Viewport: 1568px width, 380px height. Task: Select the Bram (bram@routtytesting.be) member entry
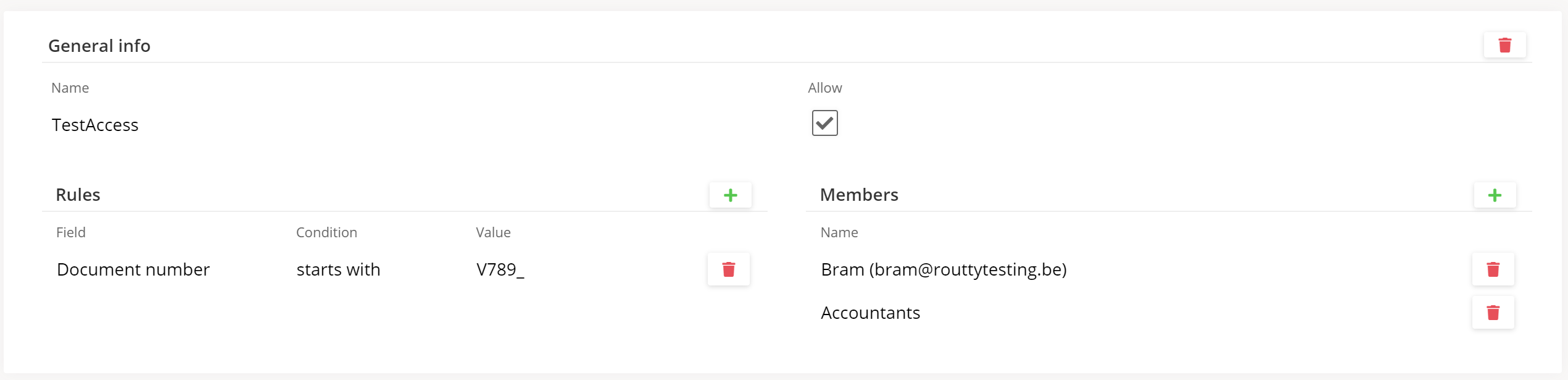(x=943, y=269)
